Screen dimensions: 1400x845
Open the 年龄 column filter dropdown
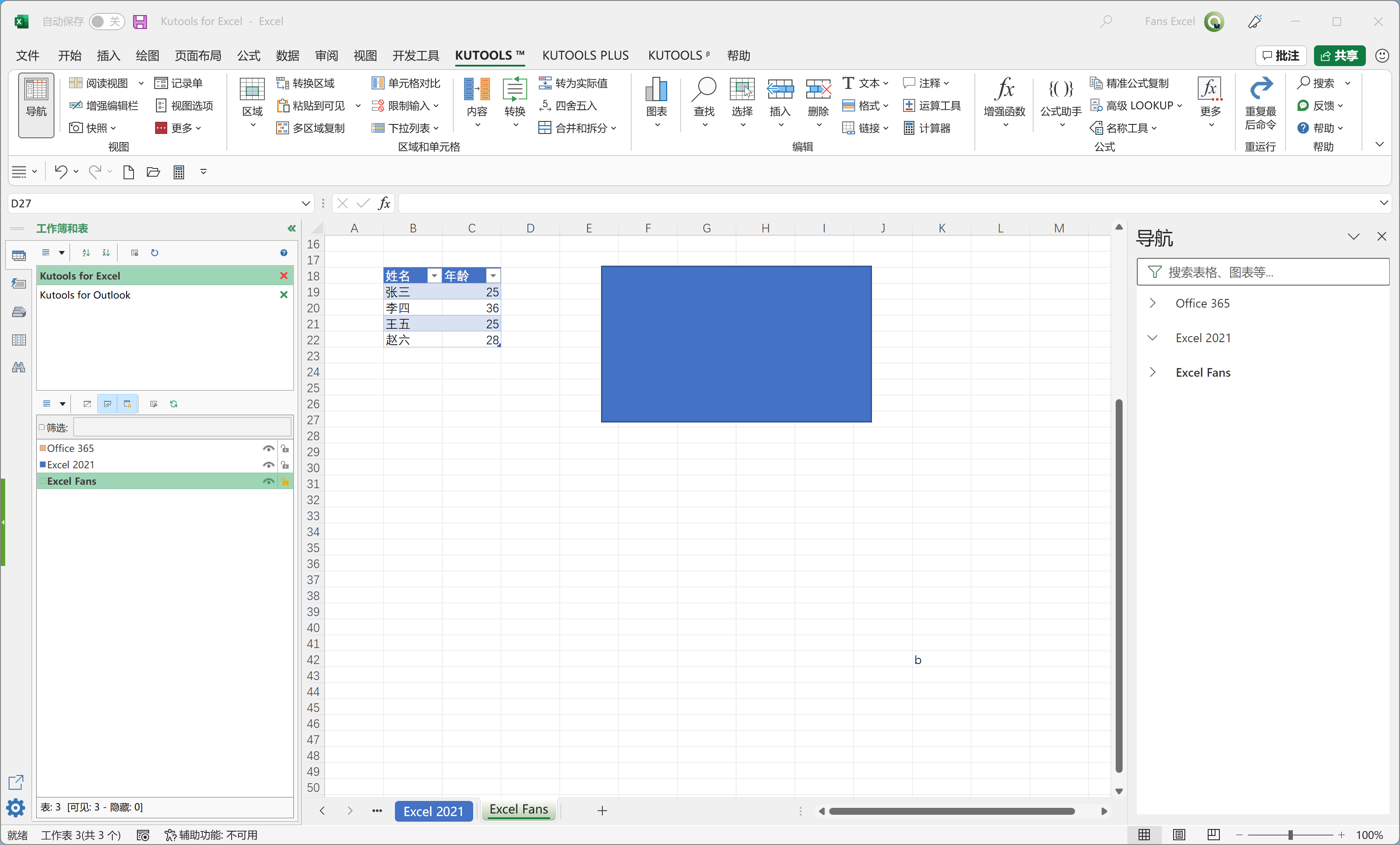pyautogui.click(x=493, y=276)
